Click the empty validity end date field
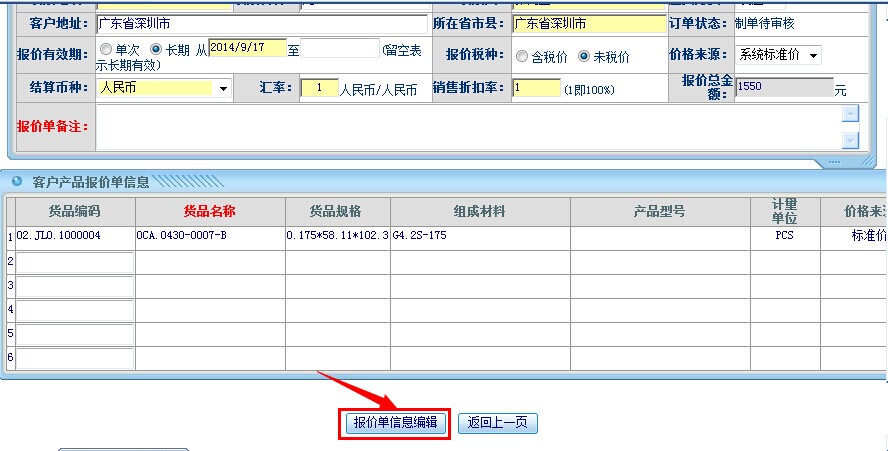 [339, 48]
